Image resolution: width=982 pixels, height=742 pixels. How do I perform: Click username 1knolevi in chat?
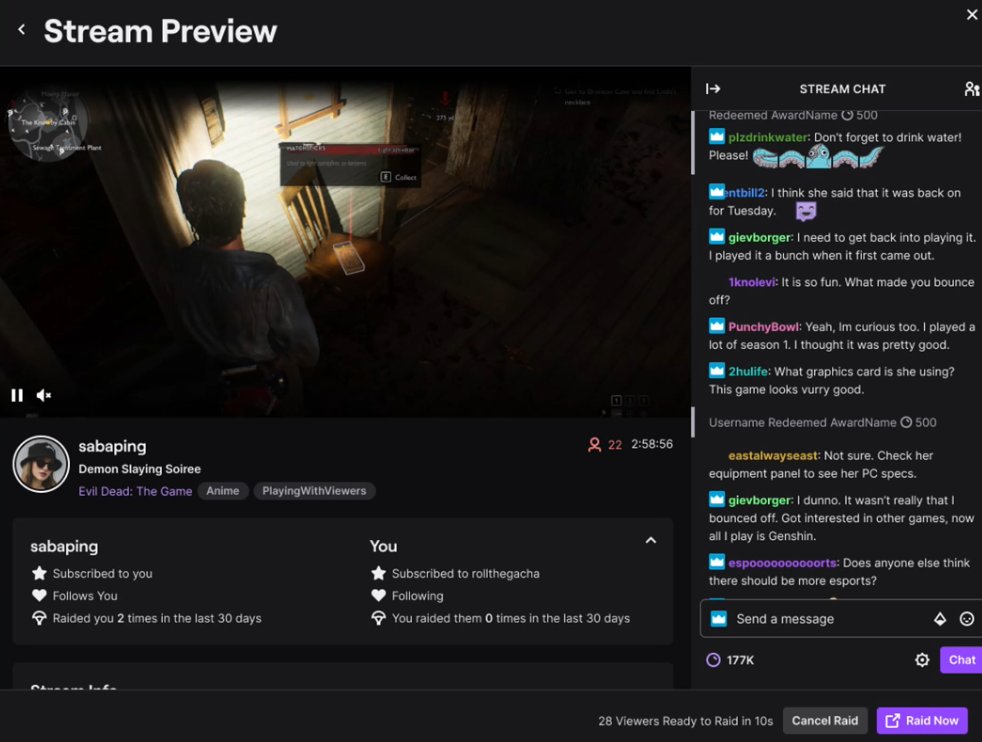click(752, 282)
